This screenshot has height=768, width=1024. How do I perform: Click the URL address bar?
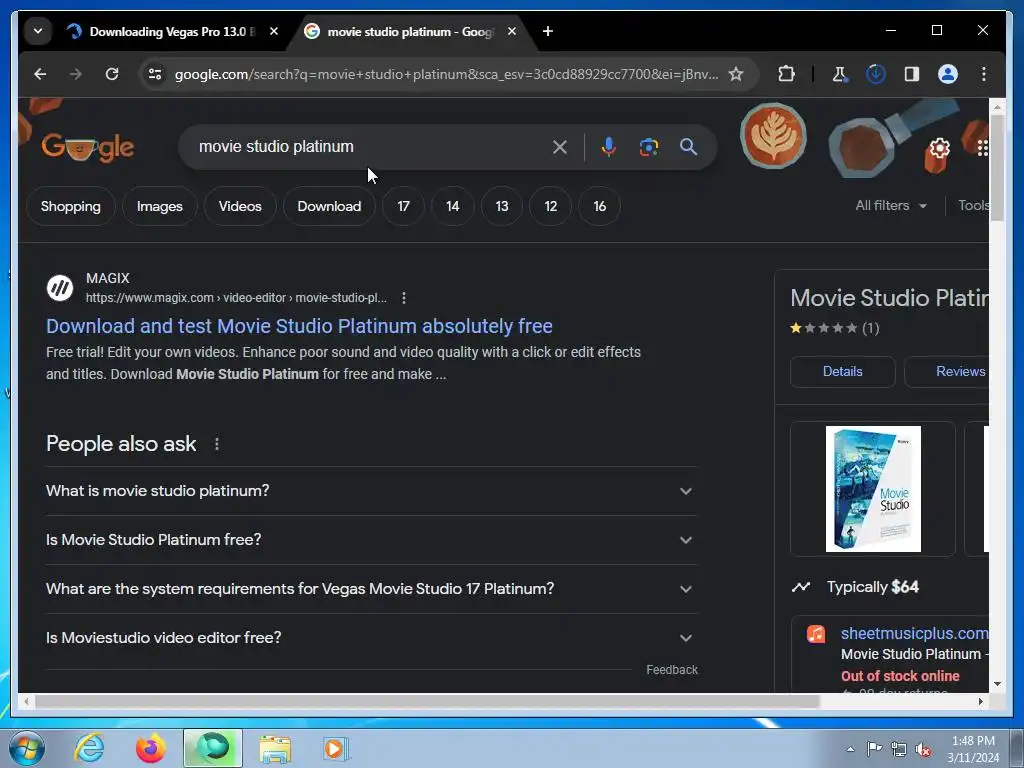point(446,74)
